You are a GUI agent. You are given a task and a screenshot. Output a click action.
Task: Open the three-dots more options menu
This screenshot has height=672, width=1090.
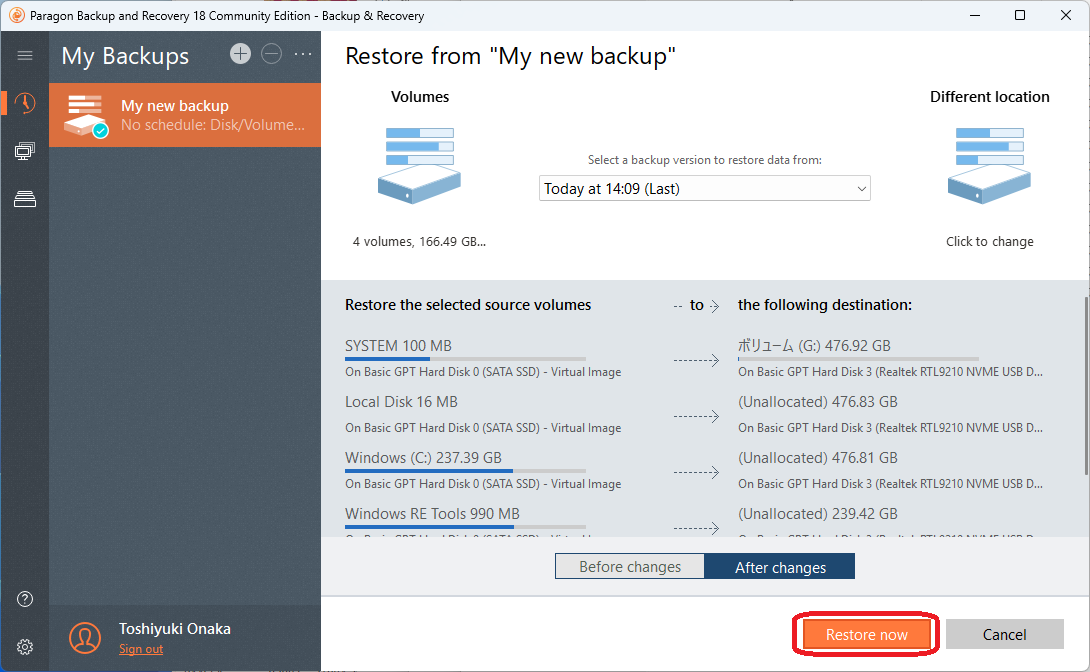pos(303,54)
